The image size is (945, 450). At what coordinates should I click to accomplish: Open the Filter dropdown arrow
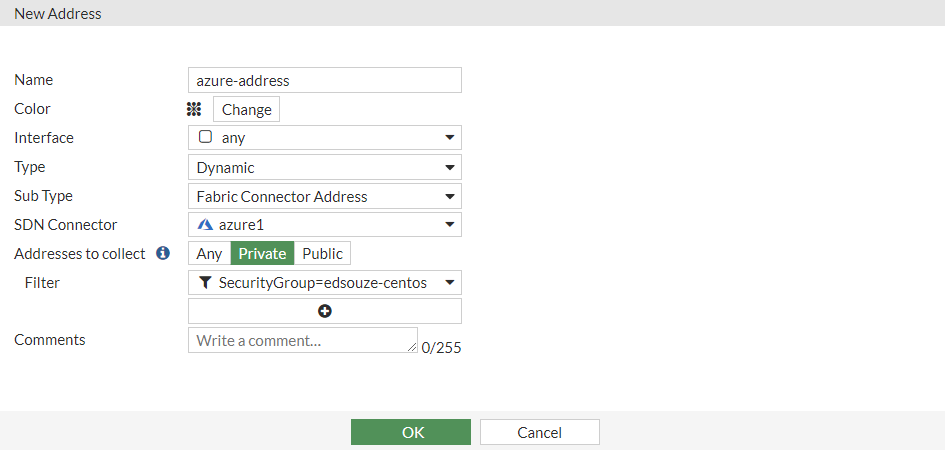450,283
